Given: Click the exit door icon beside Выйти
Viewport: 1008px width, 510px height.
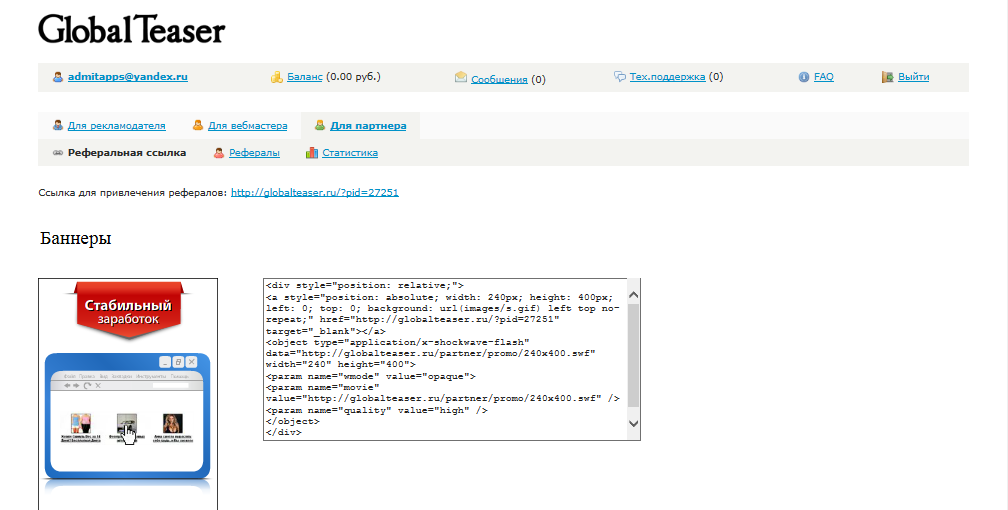Looking at the screenshot, I should pyautogui.click(x=887, y=77).
